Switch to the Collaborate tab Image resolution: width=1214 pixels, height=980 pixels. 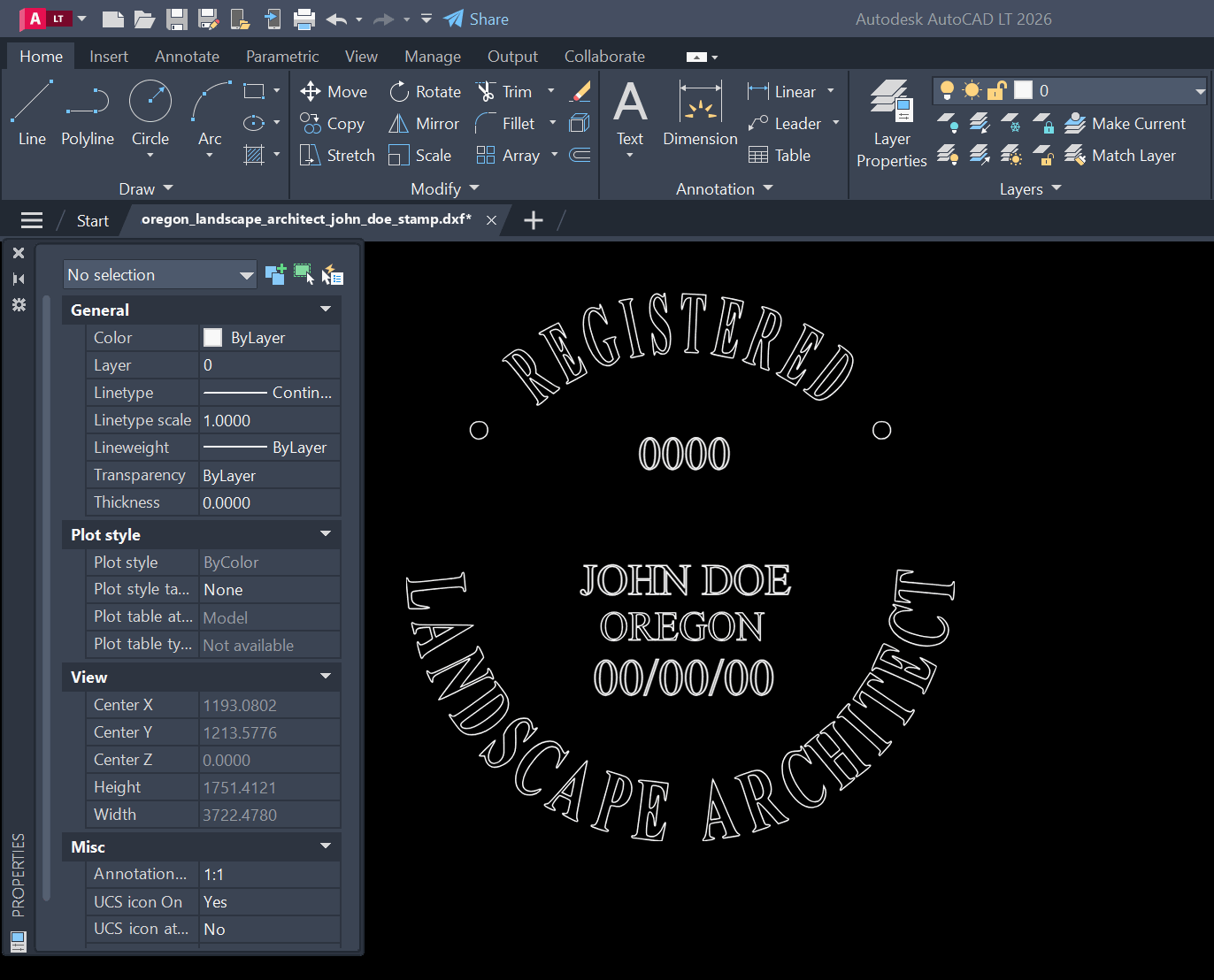pos(604,57)
